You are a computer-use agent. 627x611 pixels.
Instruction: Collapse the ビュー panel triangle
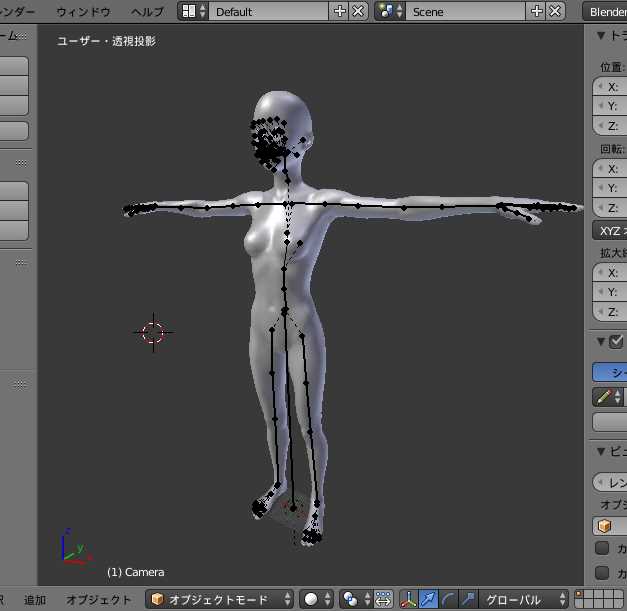pyautogui.click(x=601, y=451)
